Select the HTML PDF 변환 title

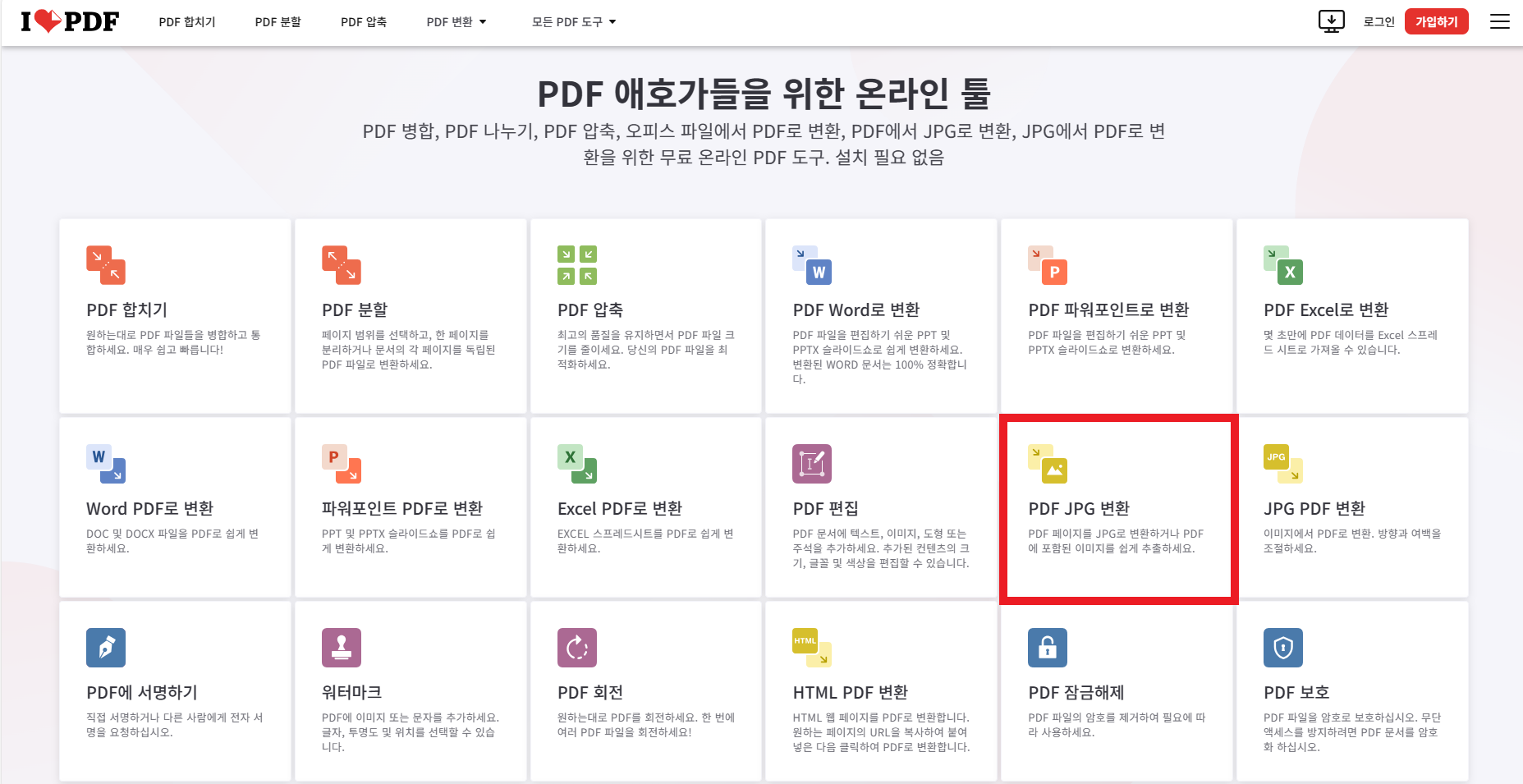tap(851, 693)
